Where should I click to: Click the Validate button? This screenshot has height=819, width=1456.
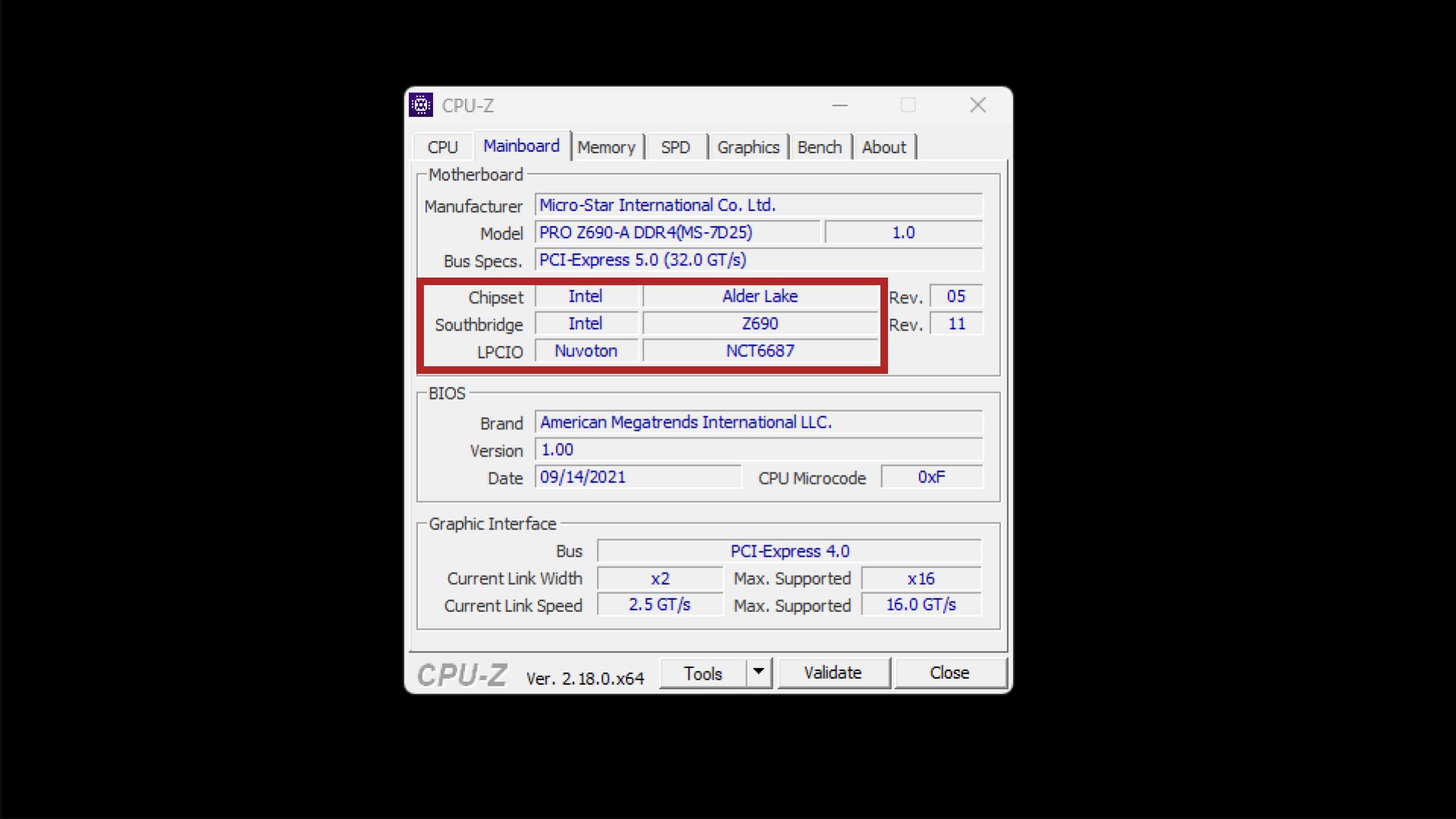click(x=833, y=673)
